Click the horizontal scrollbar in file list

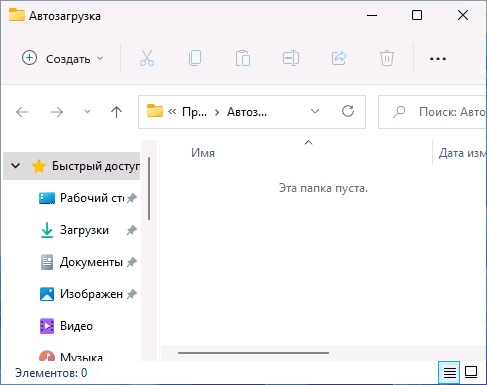point(253,353)
